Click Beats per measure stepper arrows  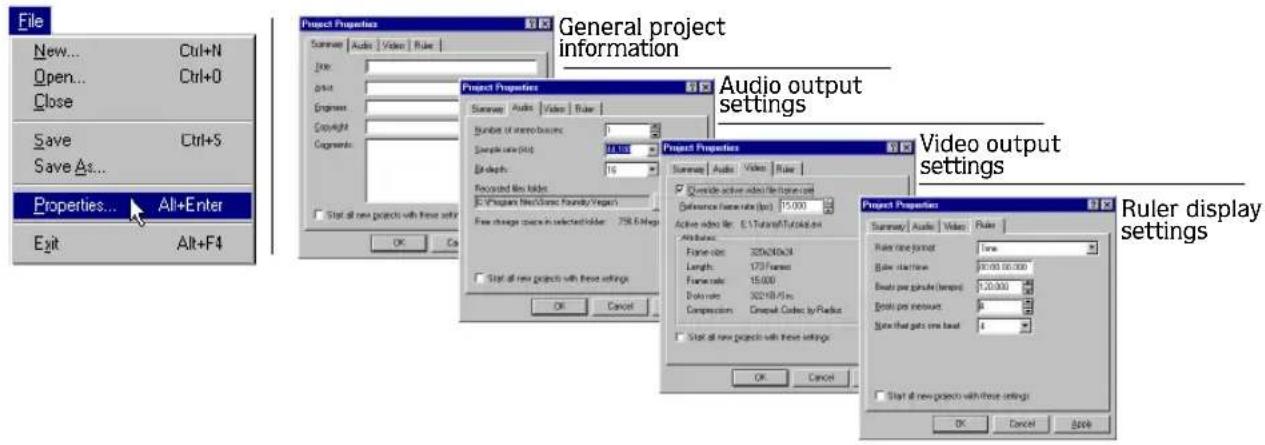coord(1026,306)
